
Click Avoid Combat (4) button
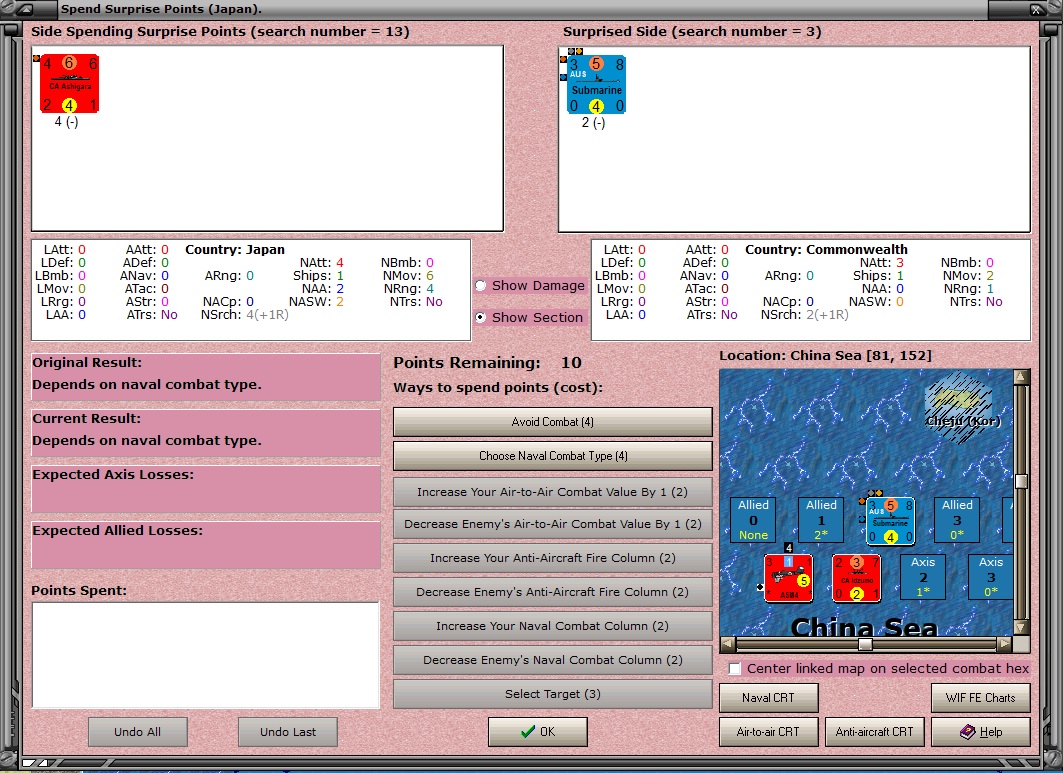click(x=553, y=422)
